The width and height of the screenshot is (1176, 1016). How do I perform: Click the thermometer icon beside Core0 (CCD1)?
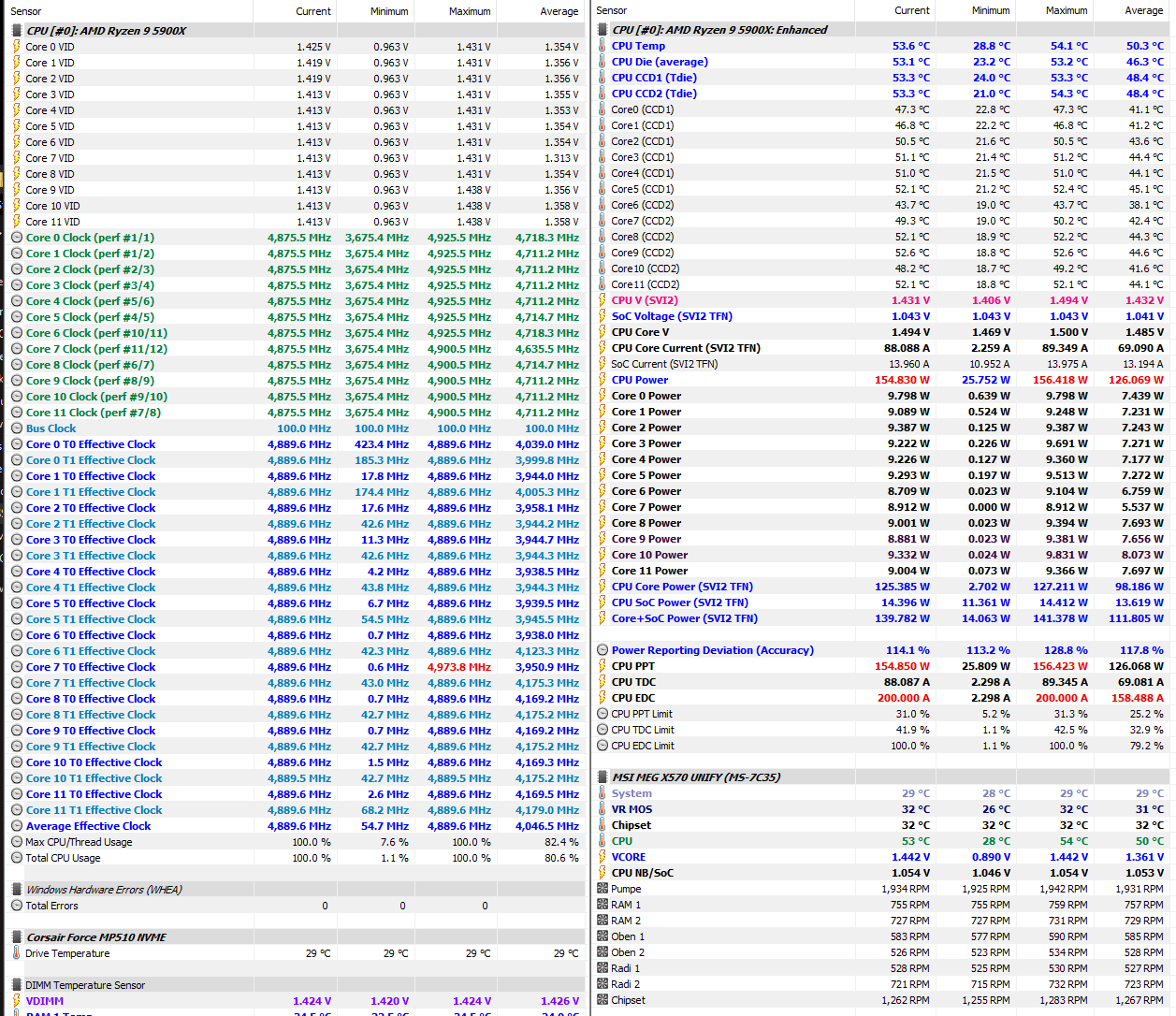click(602, 109)
